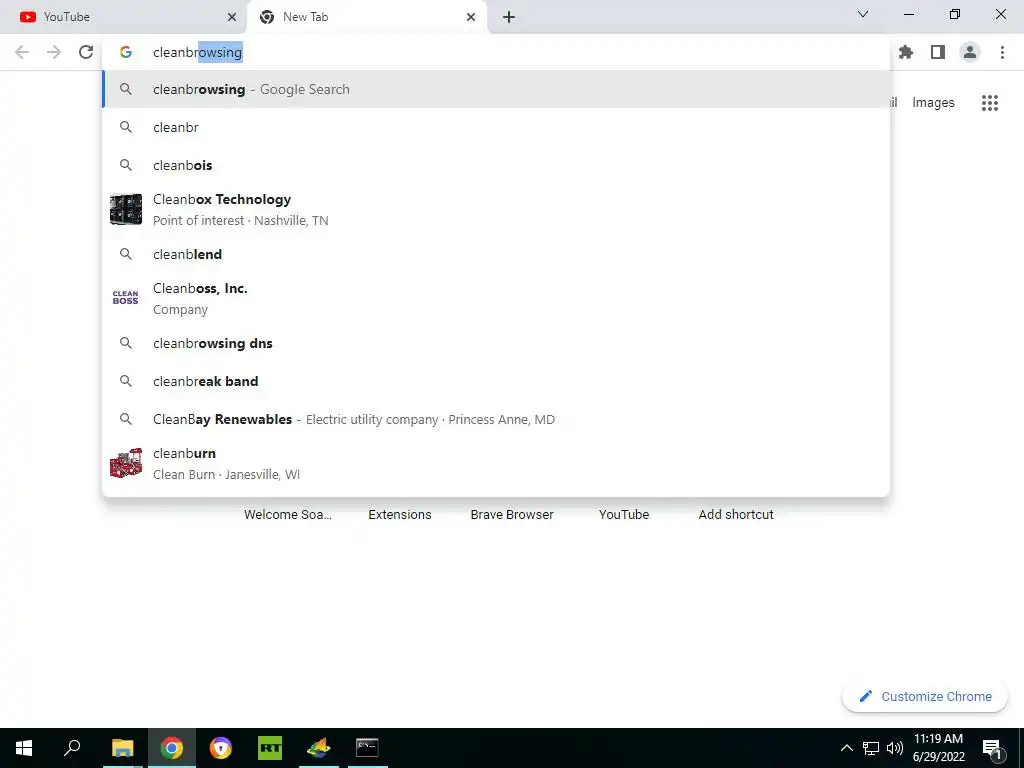Viewport: 1024px width, 768px height.
Task: Click Chrome icon in taskbar
Action: tap(172, 748)
